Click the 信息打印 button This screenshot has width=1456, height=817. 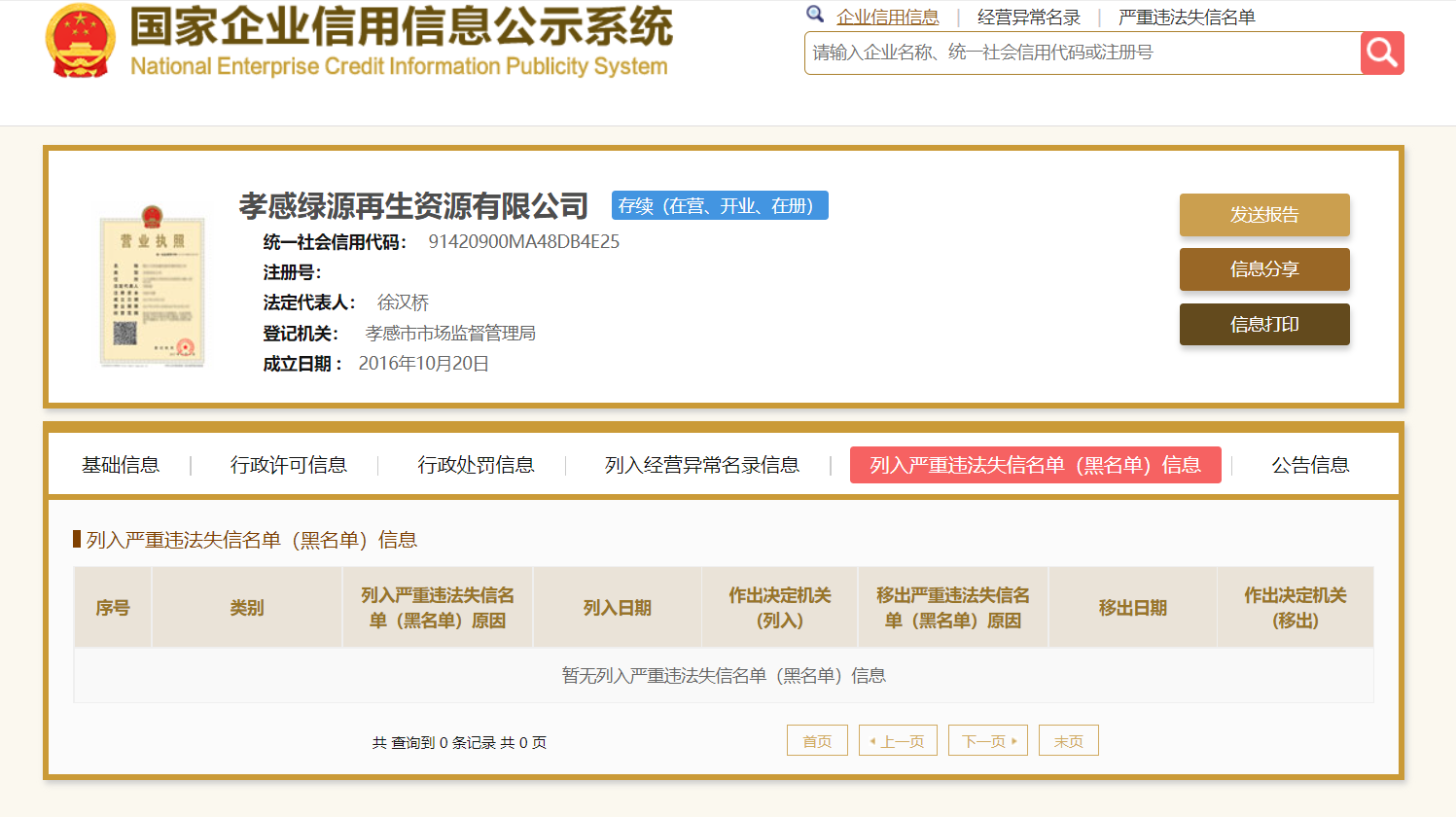pos(1264,325)
